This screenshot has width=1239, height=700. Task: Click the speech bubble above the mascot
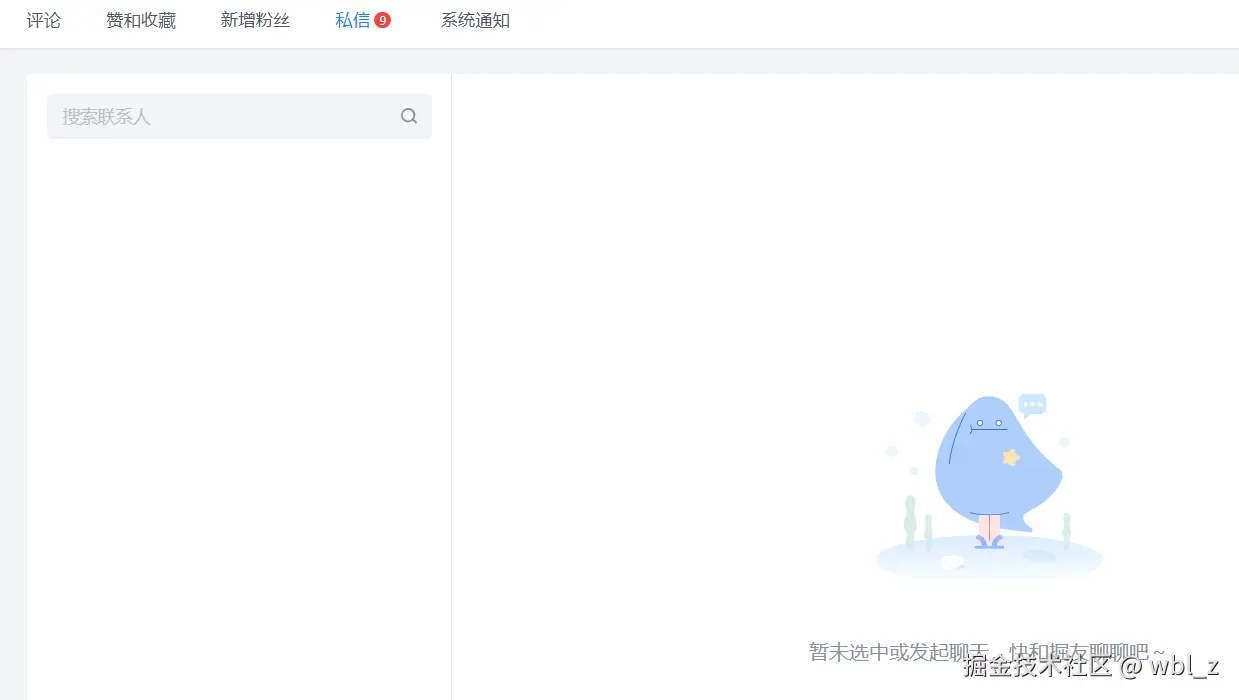pos(1031,404)
